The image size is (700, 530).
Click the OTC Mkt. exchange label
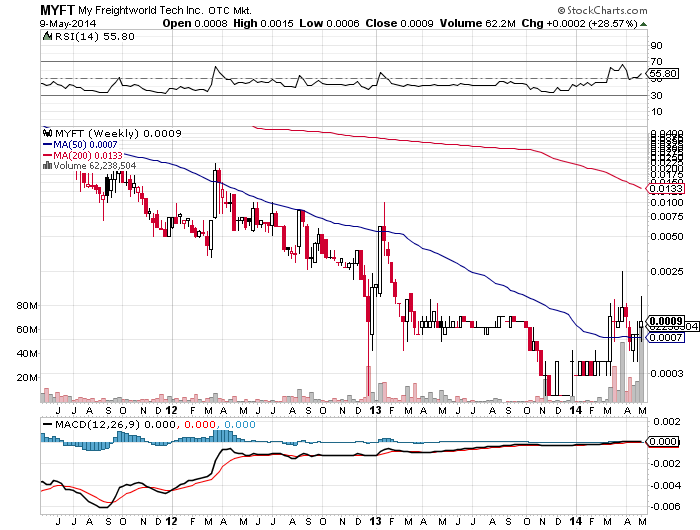coord(230,11)
